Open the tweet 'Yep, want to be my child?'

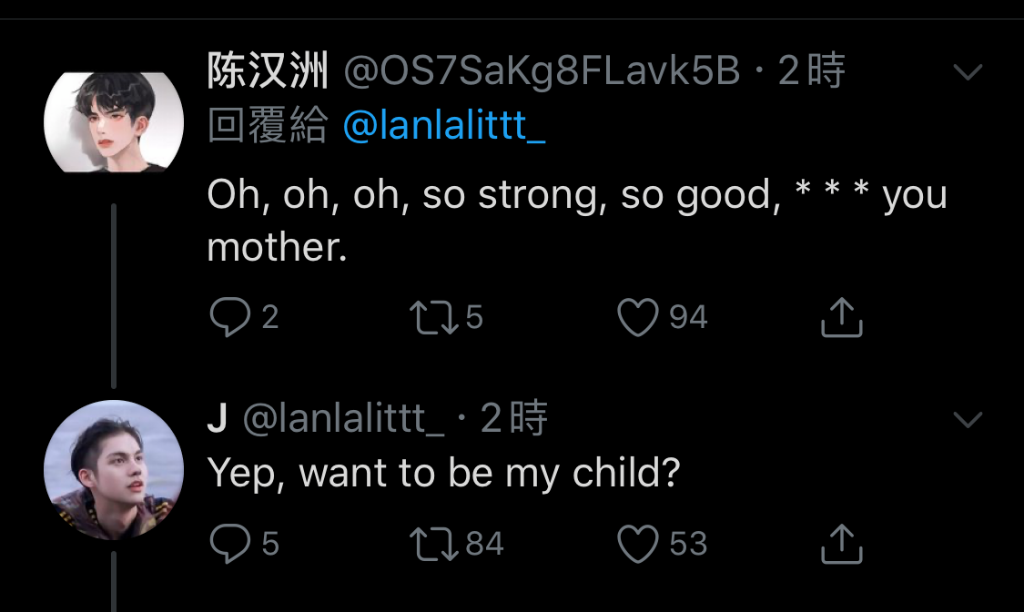click(x=444, y=473)
